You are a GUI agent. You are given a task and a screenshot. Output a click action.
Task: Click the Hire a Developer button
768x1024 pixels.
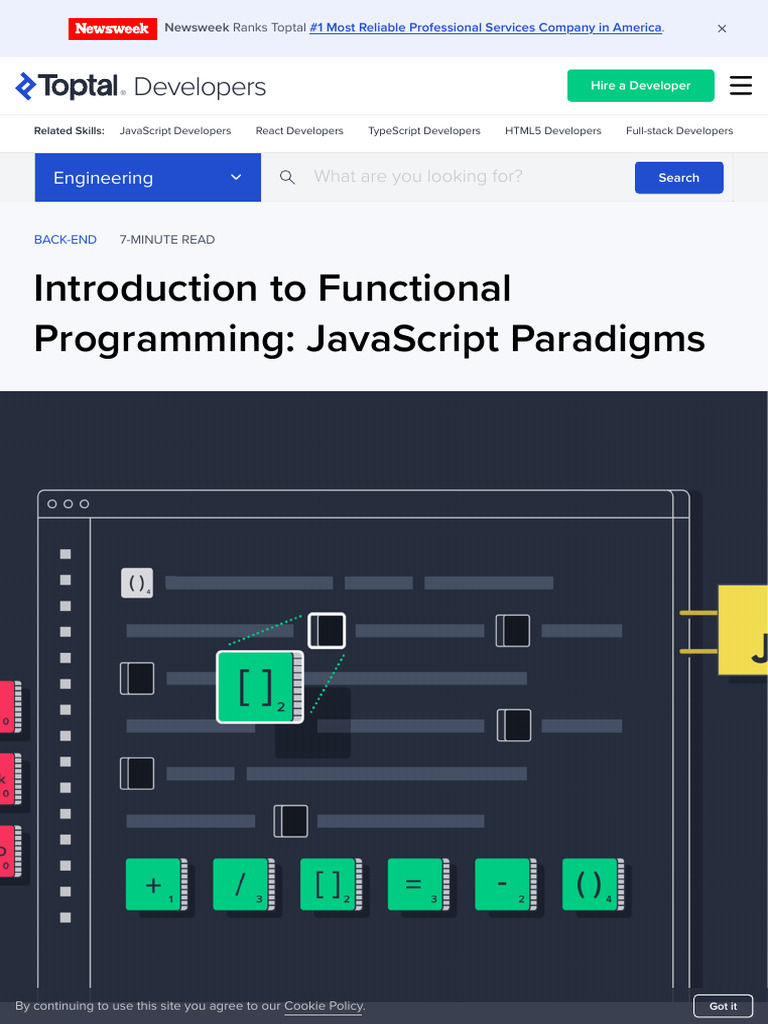[x=641, y=86]
